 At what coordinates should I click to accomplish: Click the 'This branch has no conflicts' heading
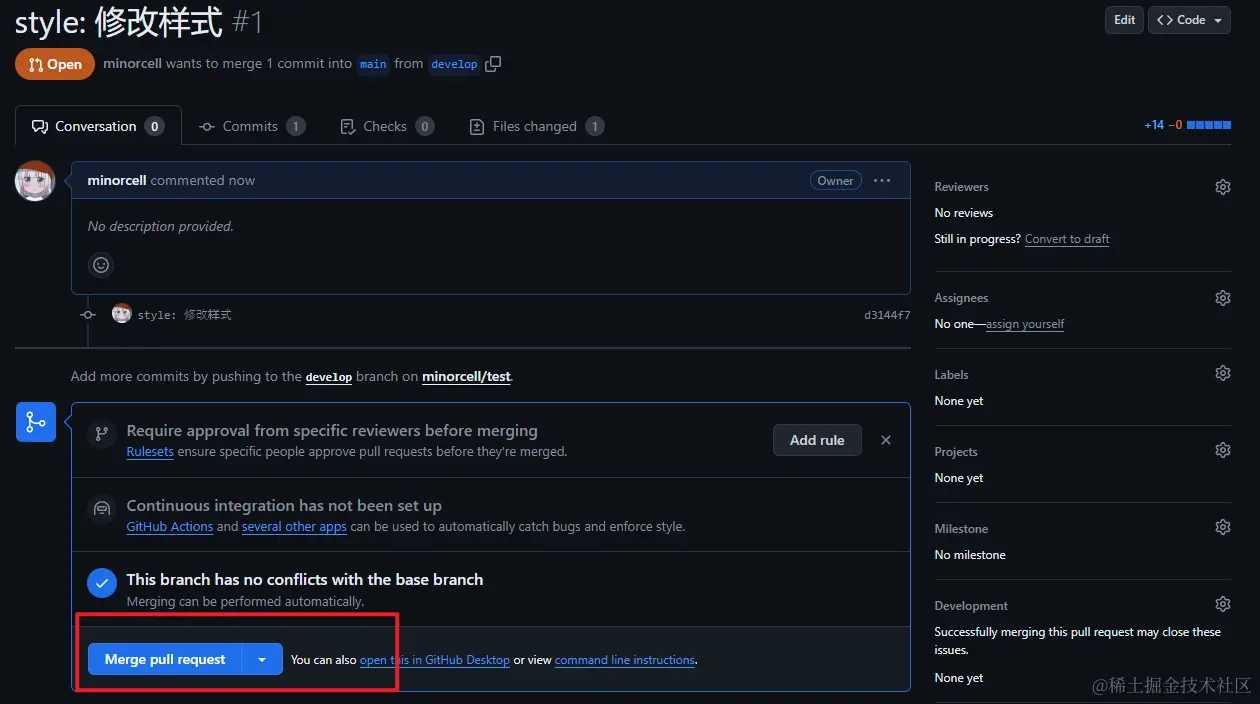click(304, 580)
